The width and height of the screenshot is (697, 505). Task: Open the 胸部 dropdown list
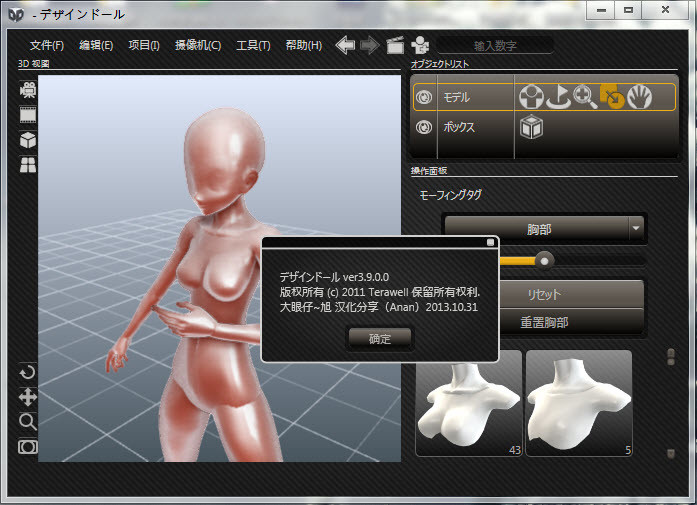tap(545, 229)
